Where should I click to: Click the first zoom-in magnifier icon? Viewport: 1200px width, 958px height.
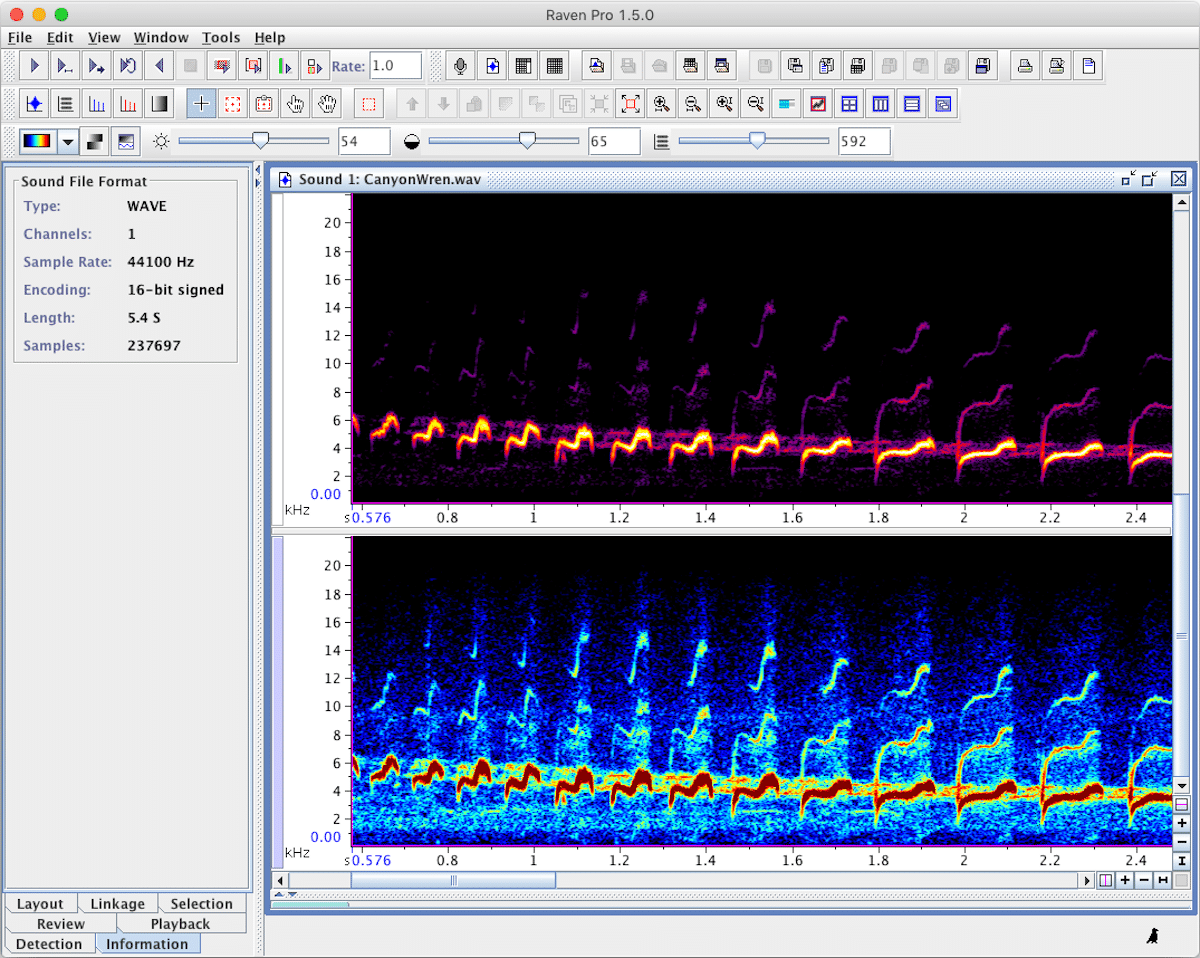pos(661,104)
